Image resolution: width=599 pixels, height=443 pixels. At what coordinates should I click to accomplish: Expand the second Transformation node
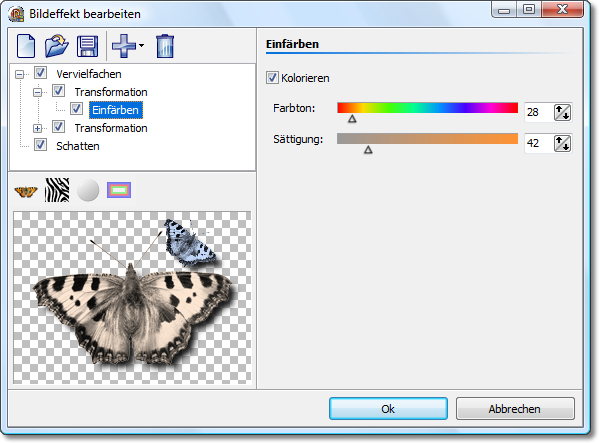pos(37,128)
